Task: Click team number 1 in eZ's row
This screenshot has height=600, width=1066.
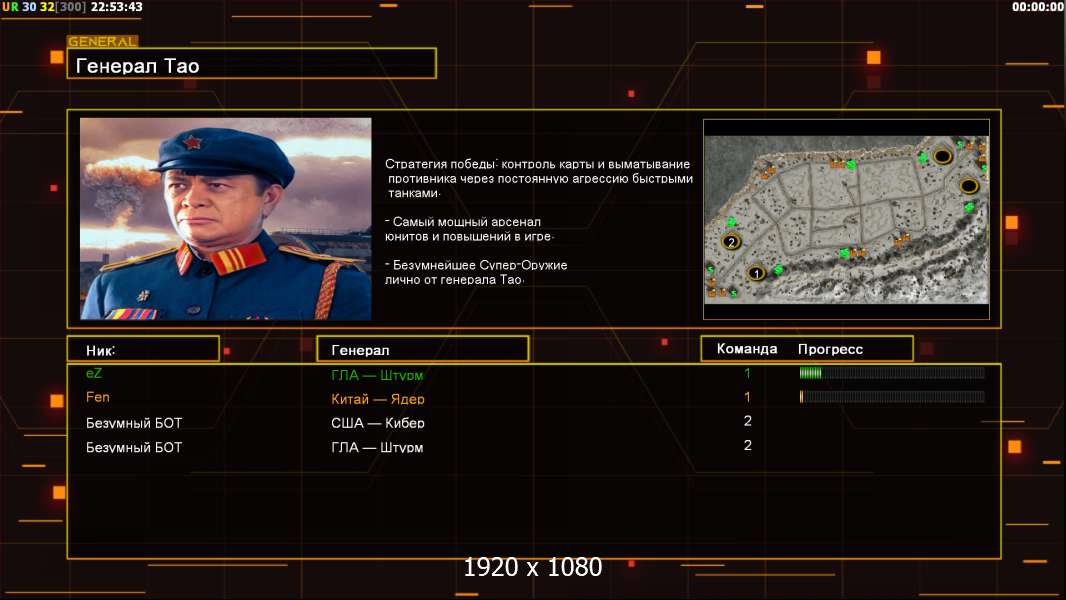Action: pyautogui.click(x=747, y=373)
